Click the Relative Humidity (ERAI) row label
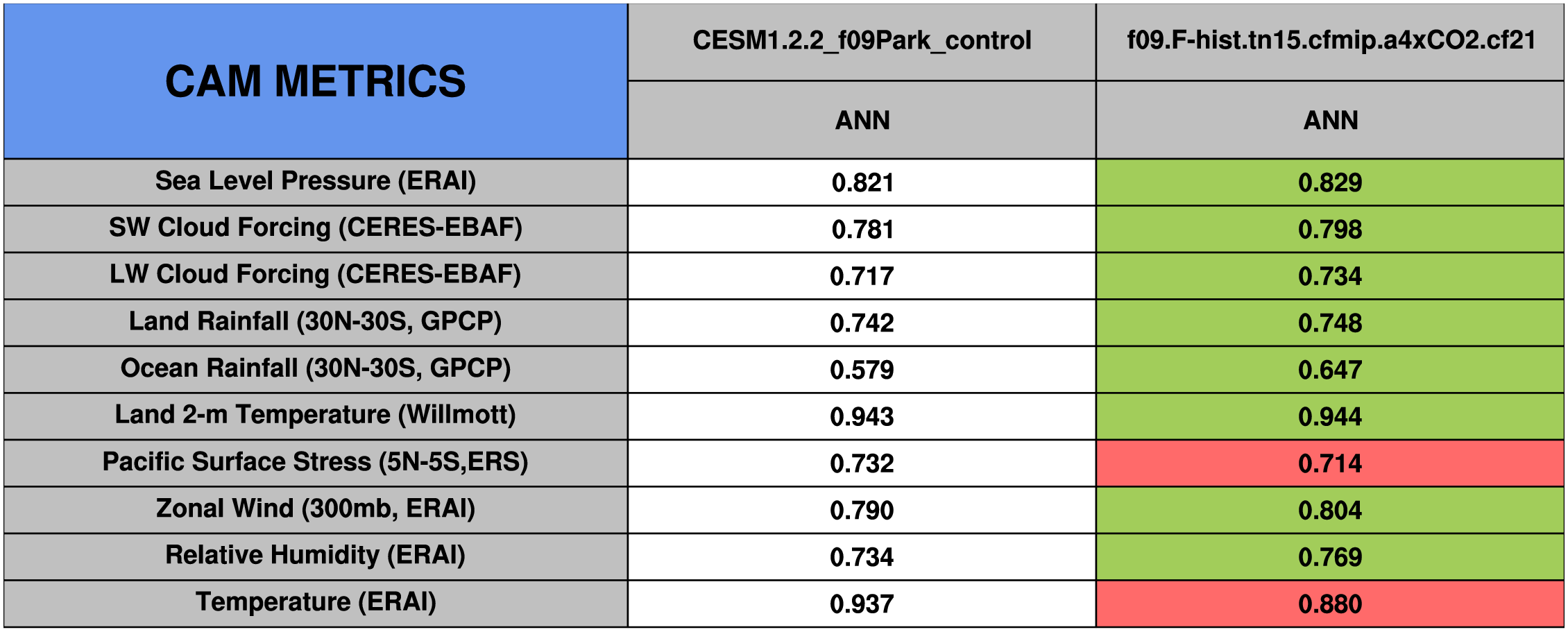The width and height of the screenshot is (1568, 632). pos(316,556)
